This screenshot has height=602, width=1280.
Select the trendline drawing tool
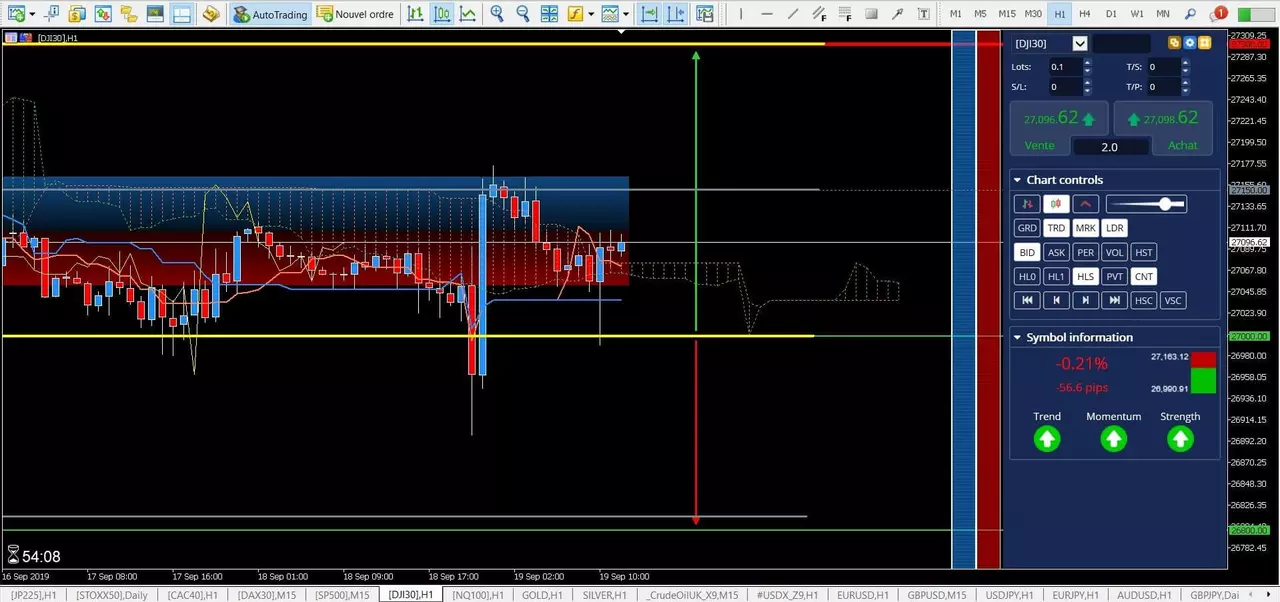[793, 14]
